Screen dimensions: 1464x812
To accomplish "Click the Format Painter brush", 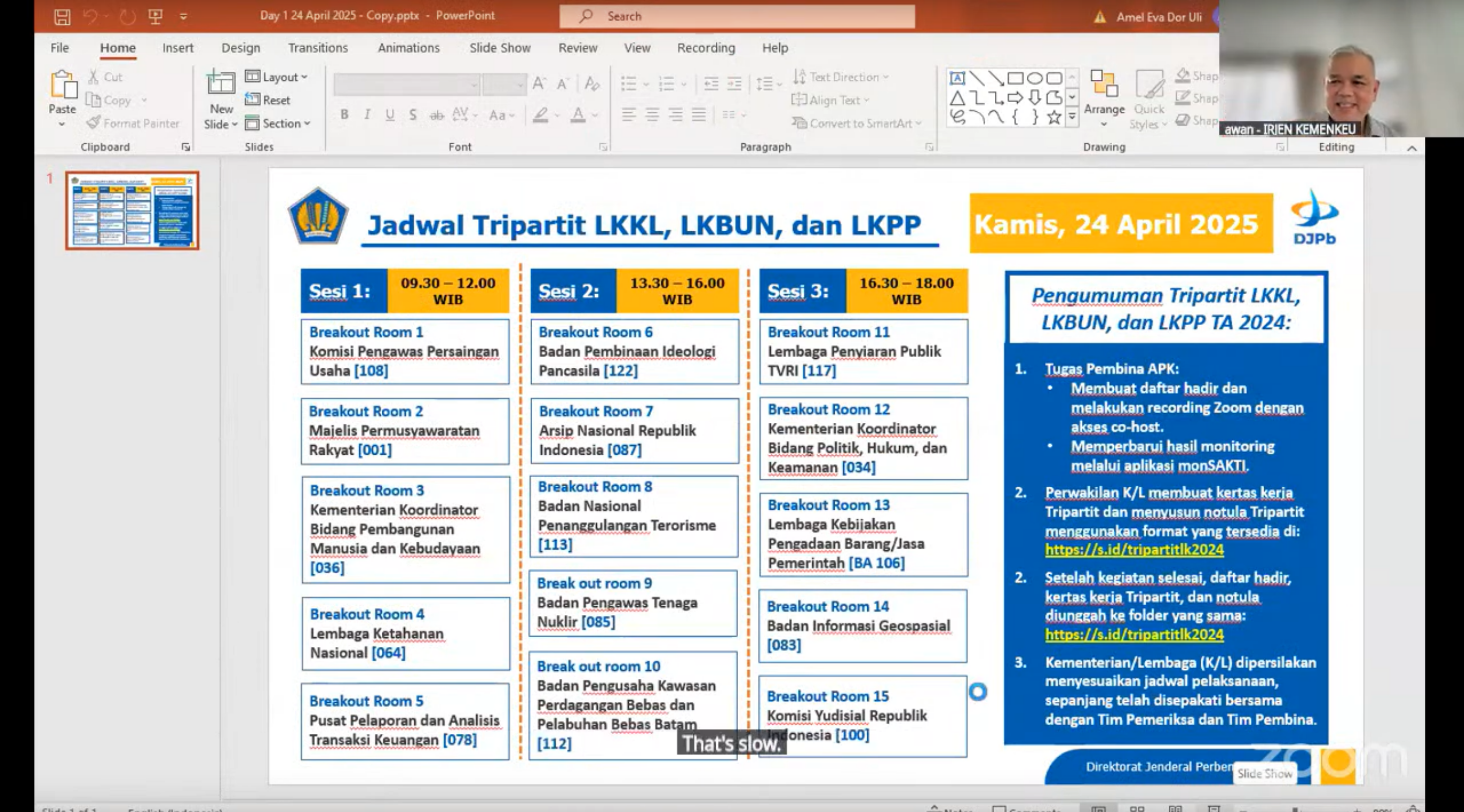I will coord(94,123).
